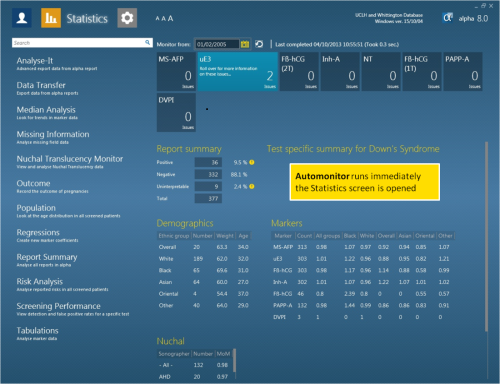500x384 pixels.
Task: Click the alpha logo icon
Action: tap(447, 18)
